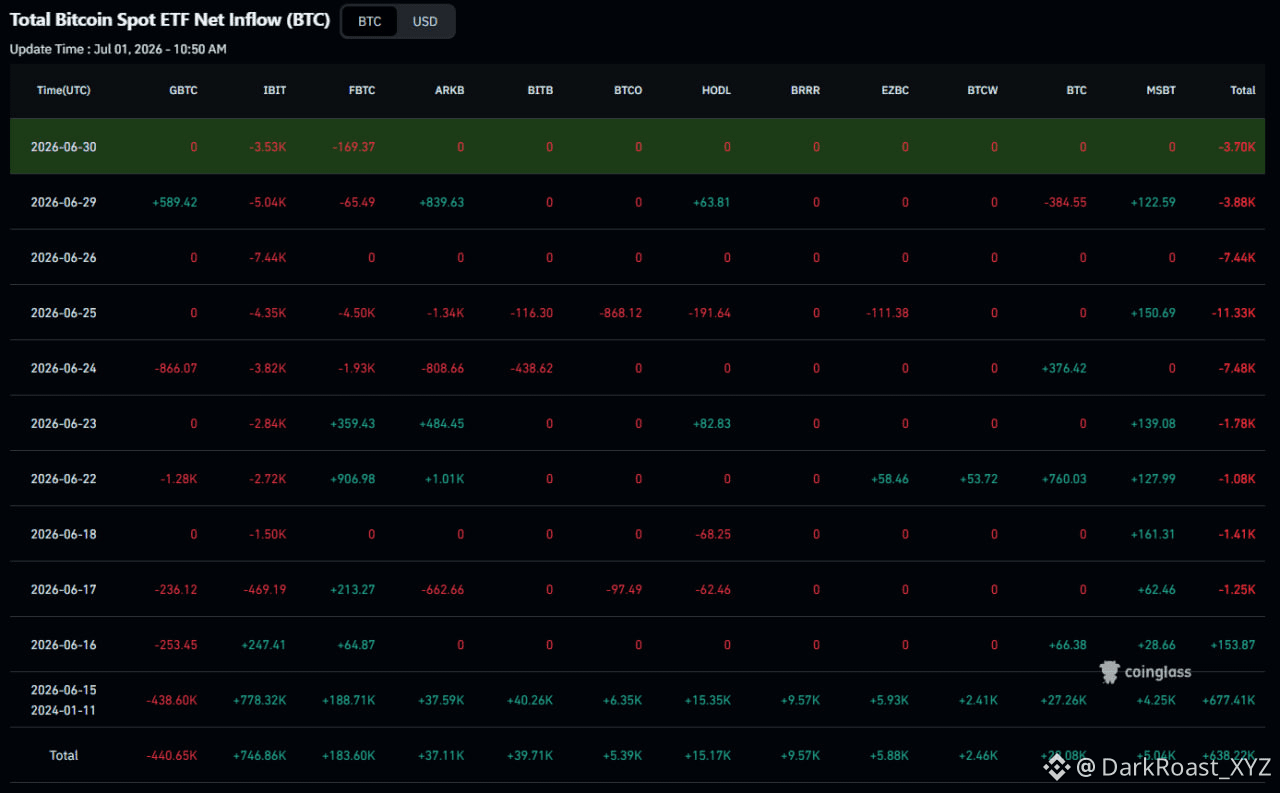Click the +760.03 BTC value

pyautogui.click(x=1064, y=479)
